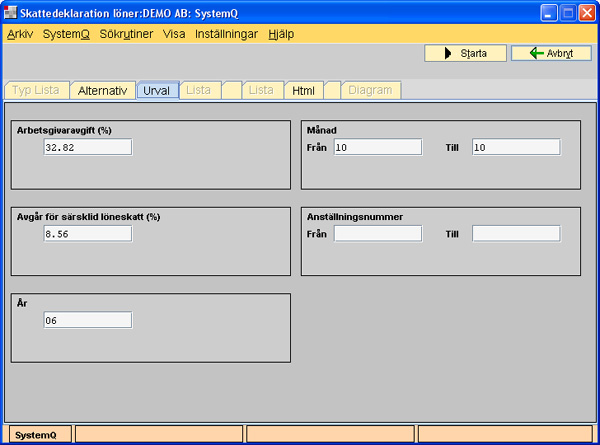Image resolution: width=600 pixels, height=445 pixels.
Task: Click the Månad Till field
Action: [515, 147]
